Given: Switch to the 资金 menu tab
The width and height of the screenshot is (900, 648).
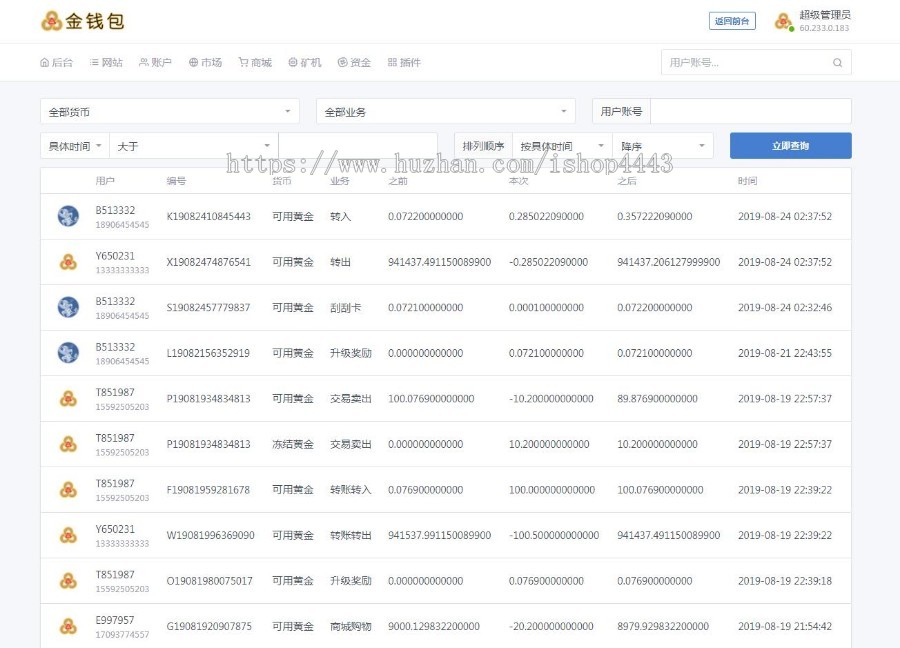Looking at the screenshot, I should [x=355, y=62].
